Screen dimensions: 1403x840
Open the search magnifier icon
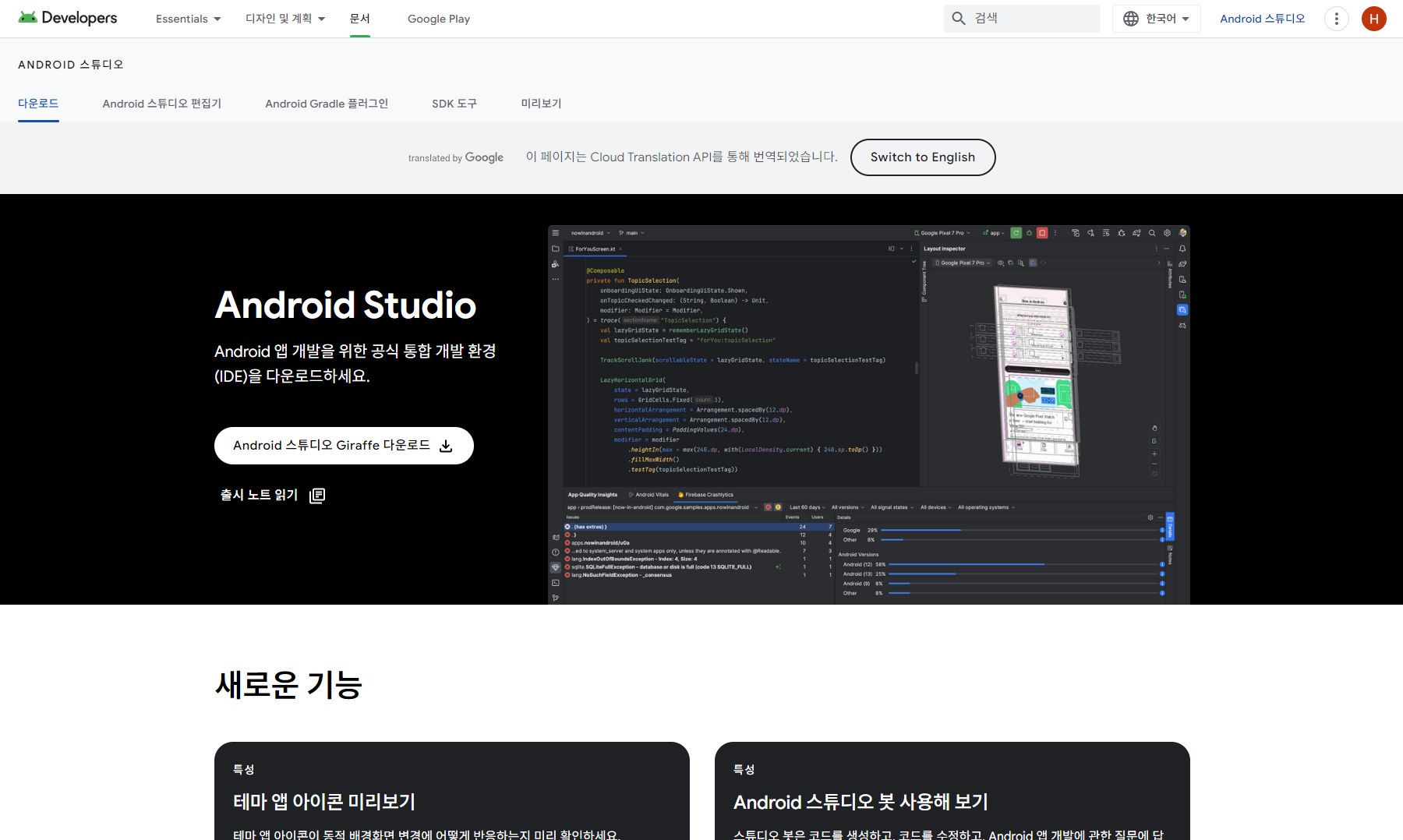[959, 18]
